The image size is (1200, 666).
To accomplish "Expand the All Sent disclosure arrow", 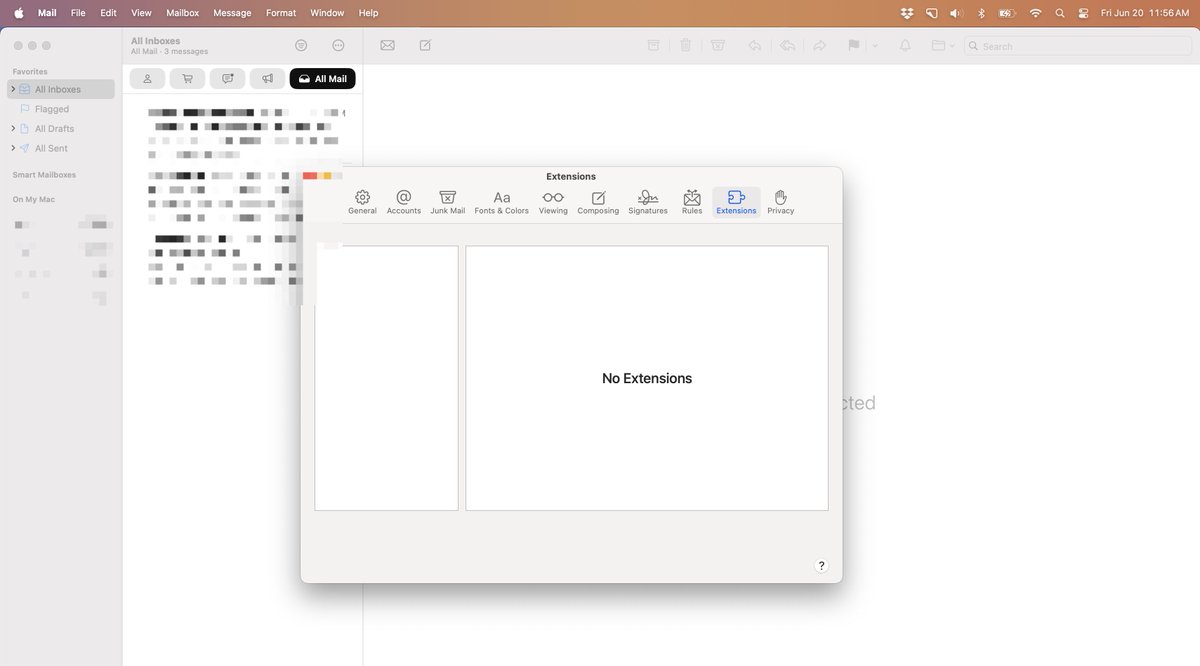I will [13, 148].
